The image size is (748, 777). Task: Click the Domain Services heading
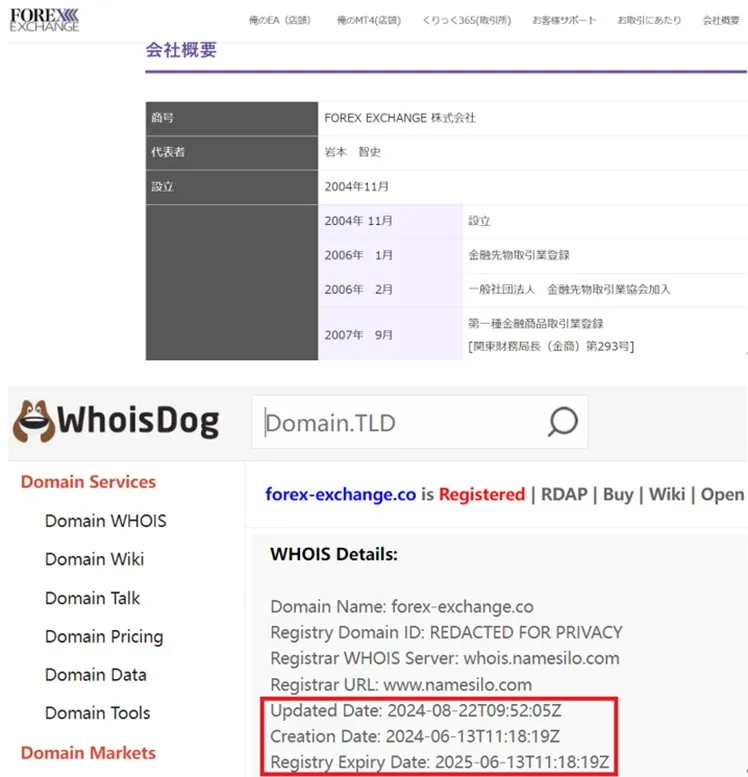click(x=88, y=482)
